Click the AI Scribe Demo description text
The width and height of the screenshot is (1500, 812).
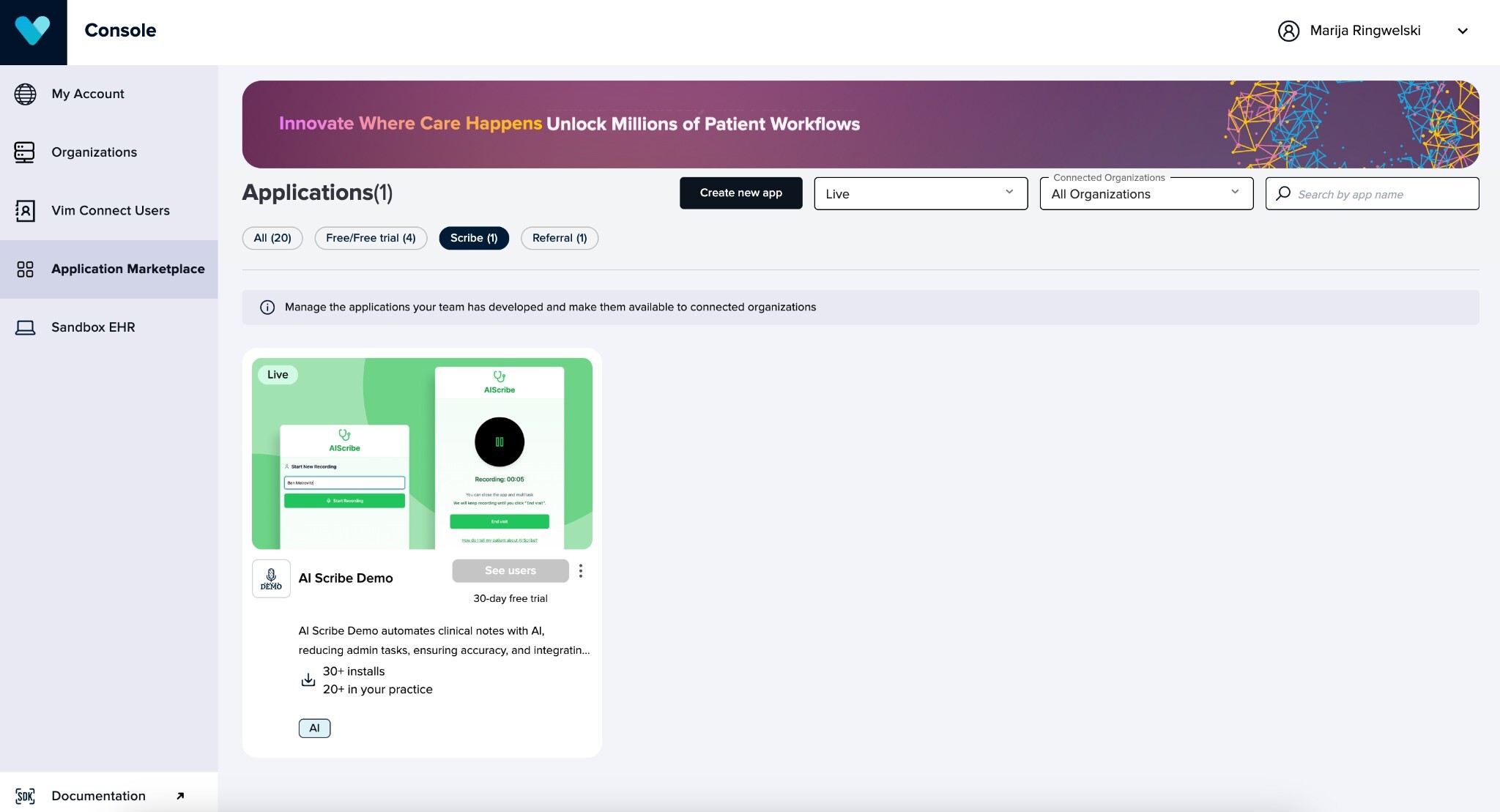coord(444,641)
